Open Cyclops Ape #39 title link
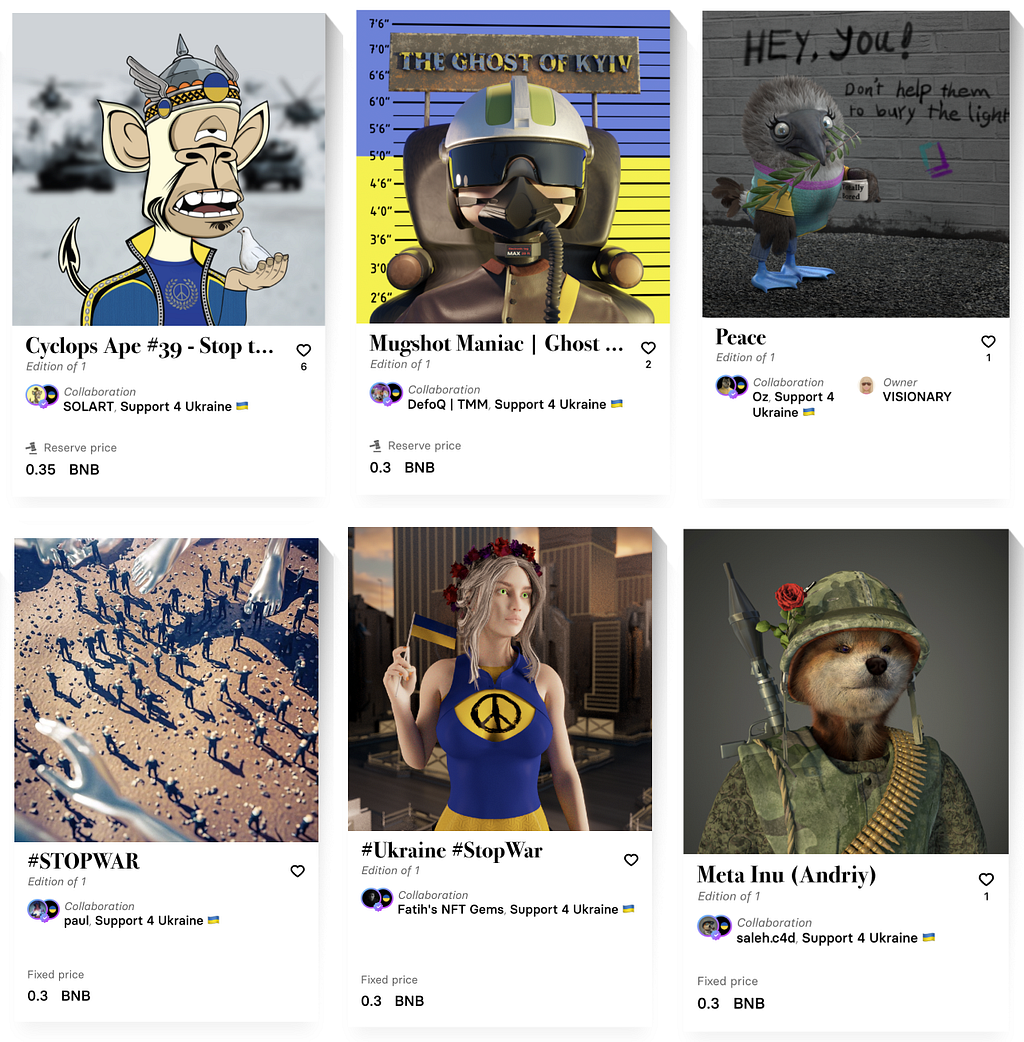The image size is (1024, 1042). (150, 346)
